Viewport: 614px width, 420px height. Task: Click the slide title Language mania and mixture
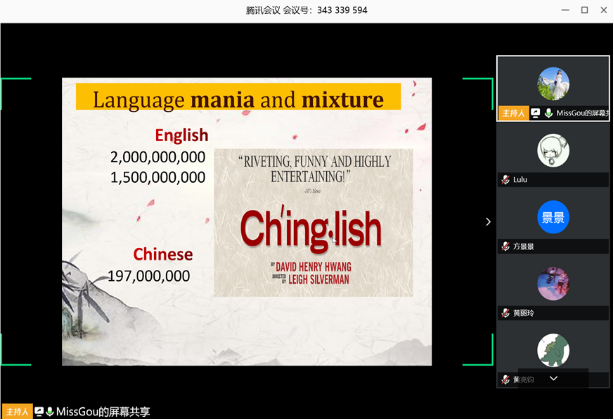pos(238,99)
